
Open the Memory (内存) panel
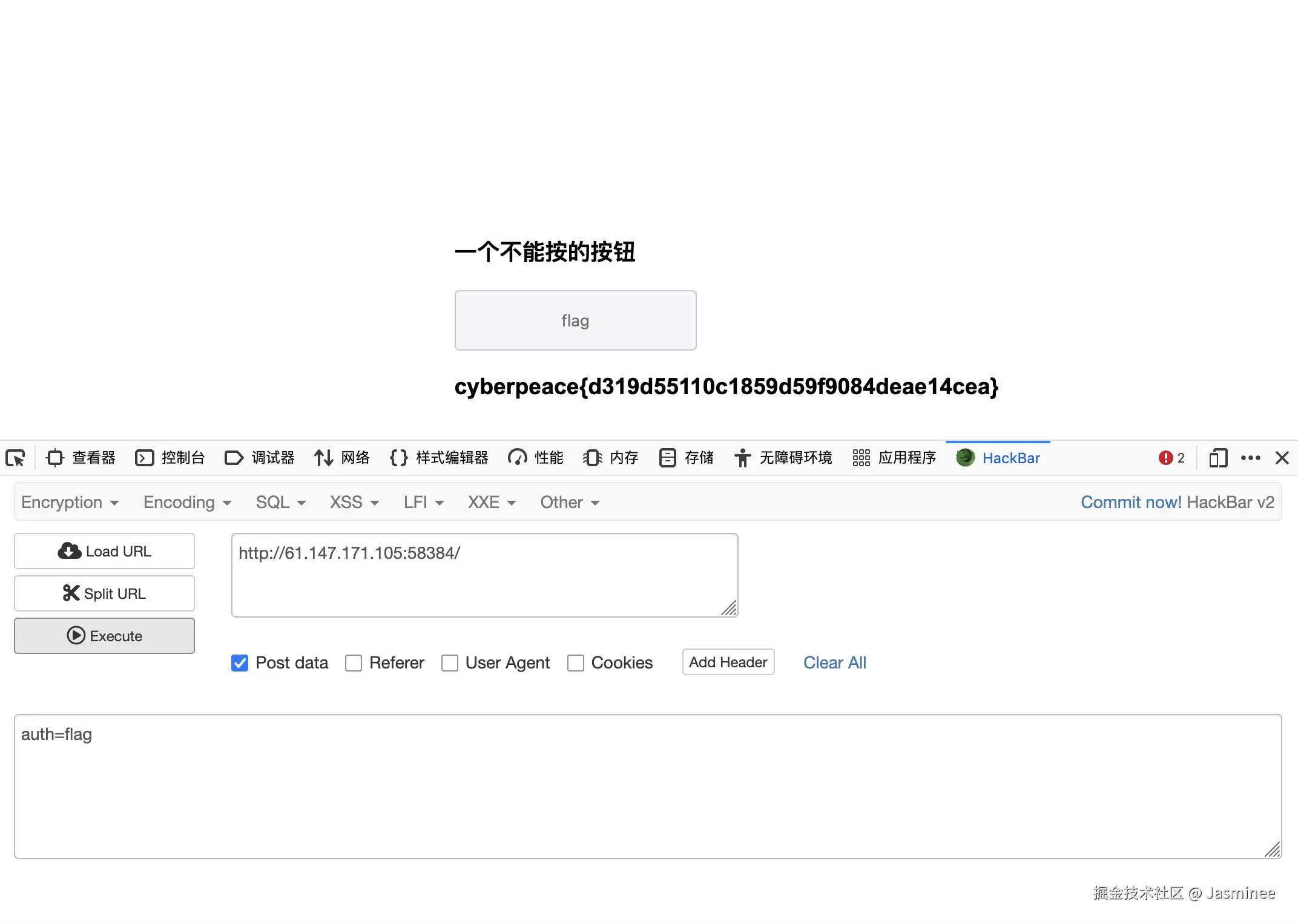[x=610, y=458]
